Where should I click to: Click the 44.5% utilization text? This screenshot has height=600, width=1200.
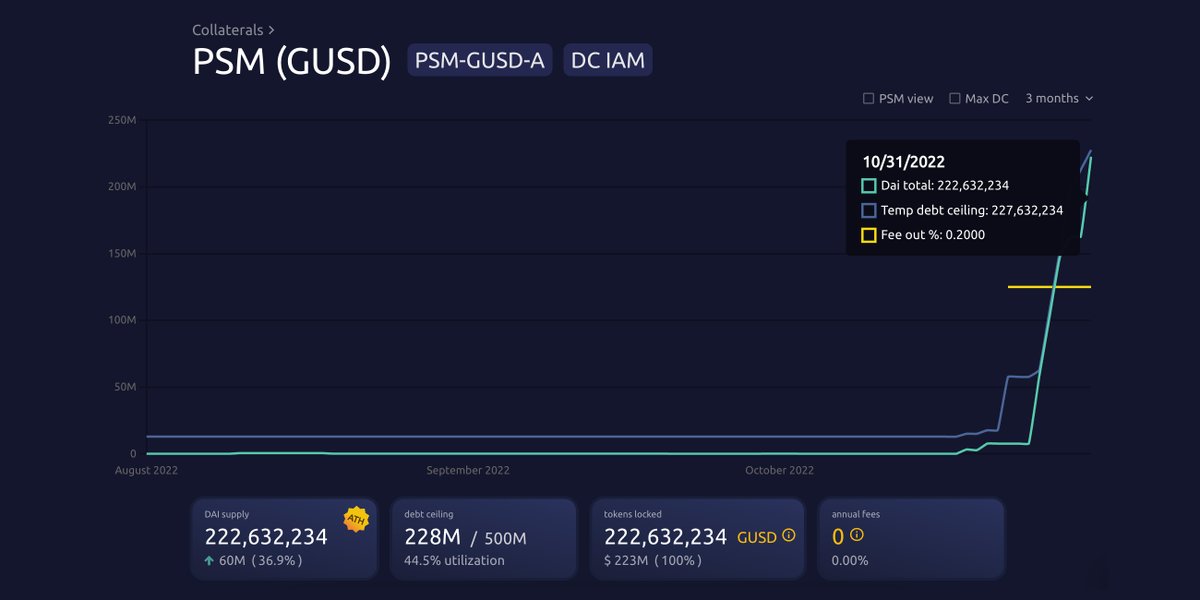click(x=454, y=561)
